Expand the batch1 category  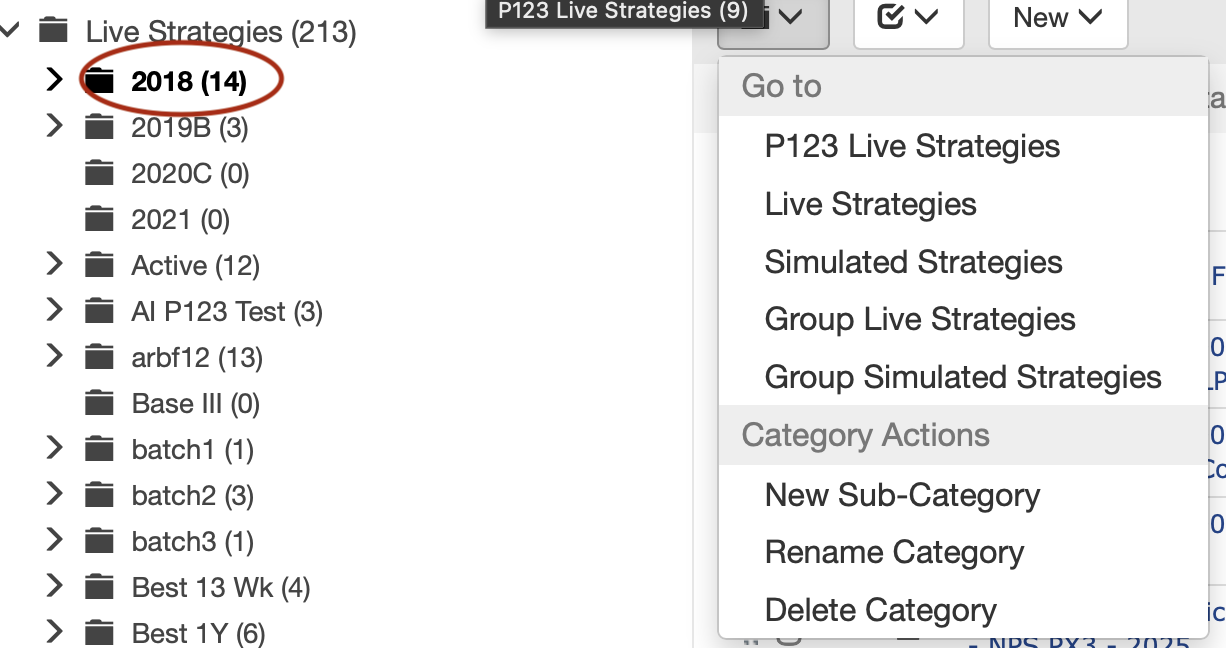point(55,449)
